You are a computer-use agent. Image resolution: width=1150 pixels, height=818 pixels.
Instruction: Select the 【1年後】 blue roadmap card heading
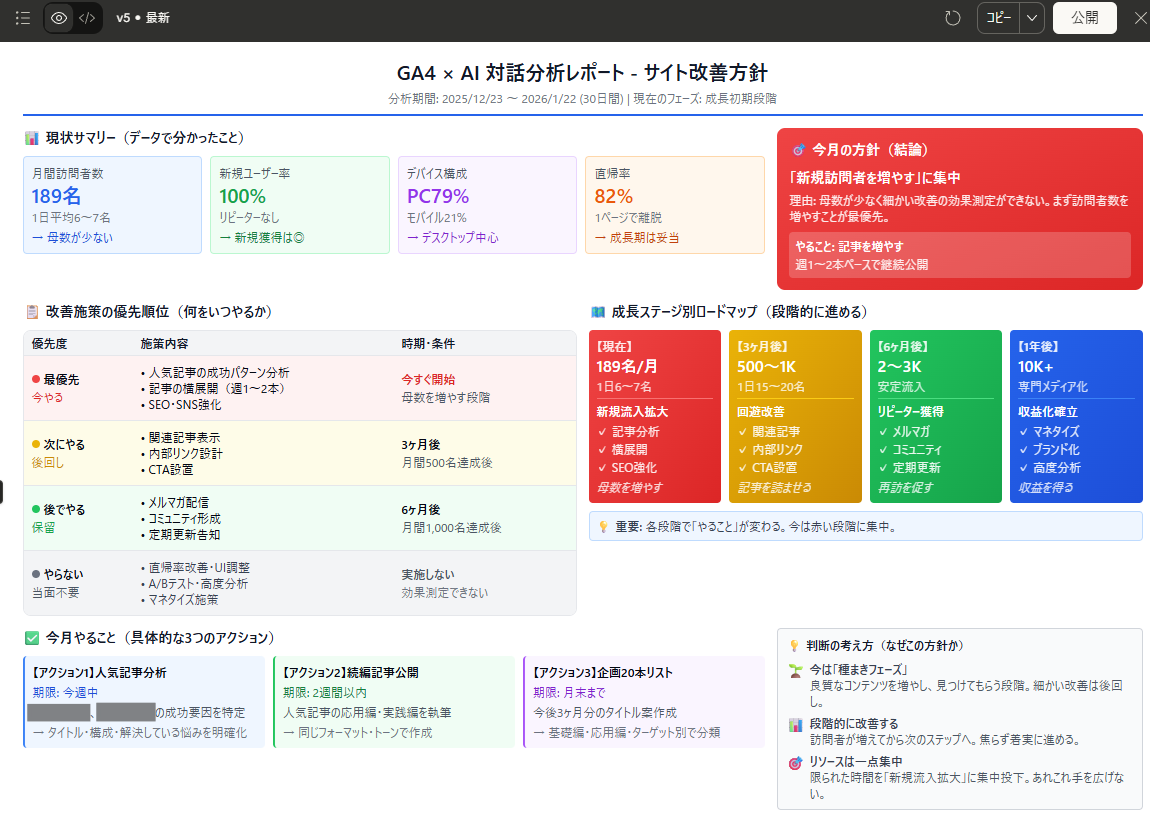1039,346
